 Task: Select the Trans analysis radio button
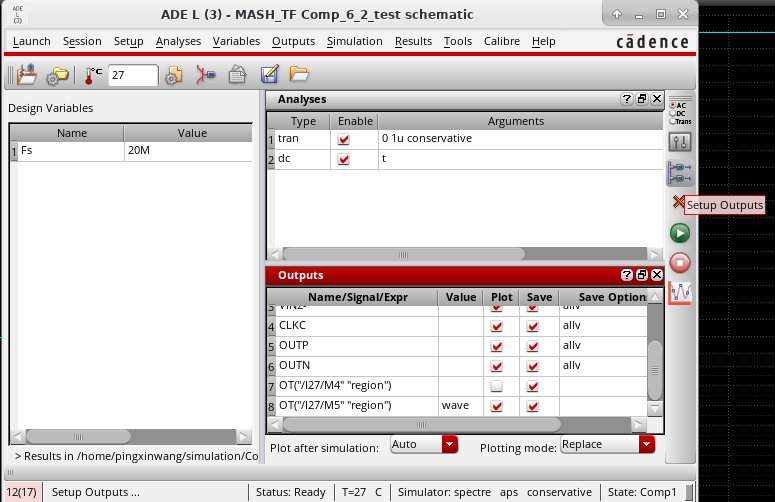point(673,121)
